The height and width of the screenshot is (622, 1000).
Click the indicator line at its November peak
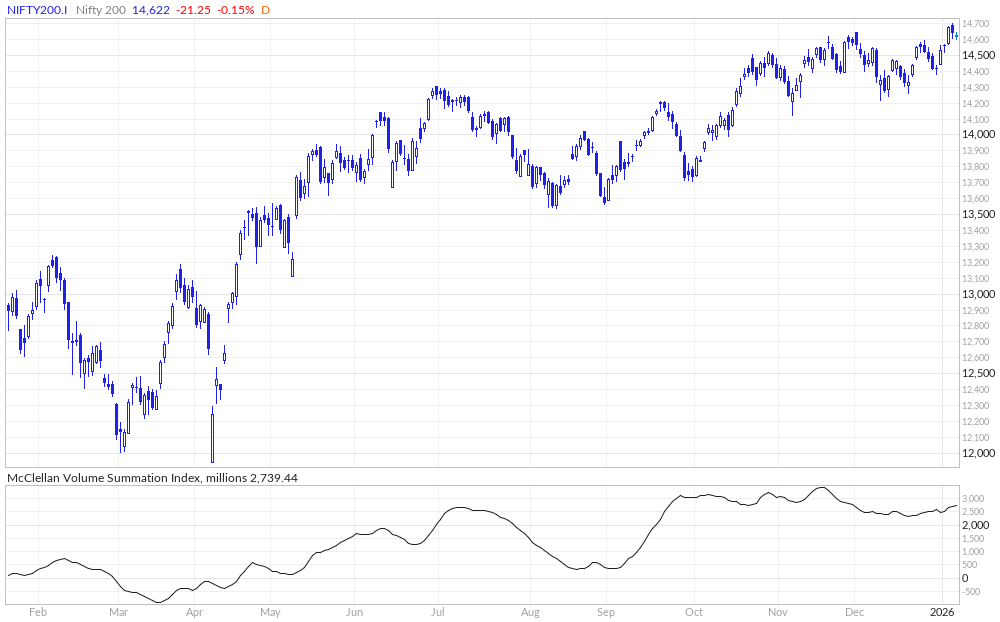coord(823,487)
